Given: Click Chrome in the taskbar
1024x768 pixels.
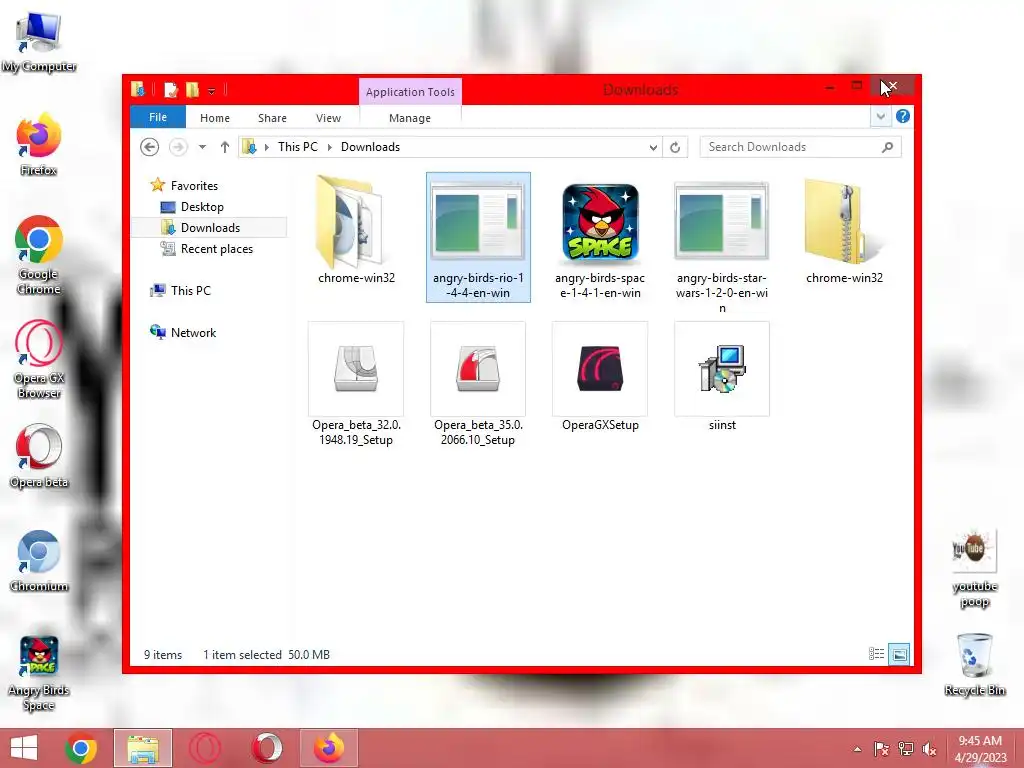Looking at the screenshot, I should [x=81, y=748].
